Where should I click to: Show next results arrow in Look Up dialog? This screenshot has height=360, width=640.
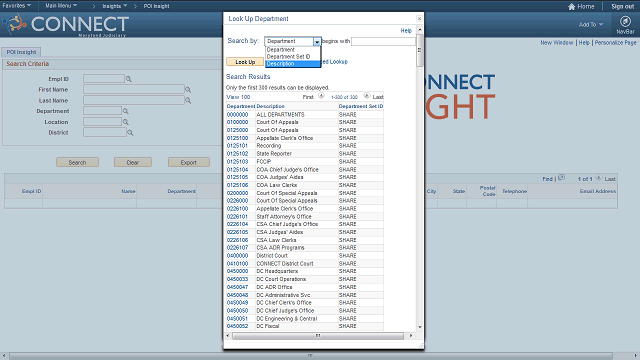click(367, 96)
